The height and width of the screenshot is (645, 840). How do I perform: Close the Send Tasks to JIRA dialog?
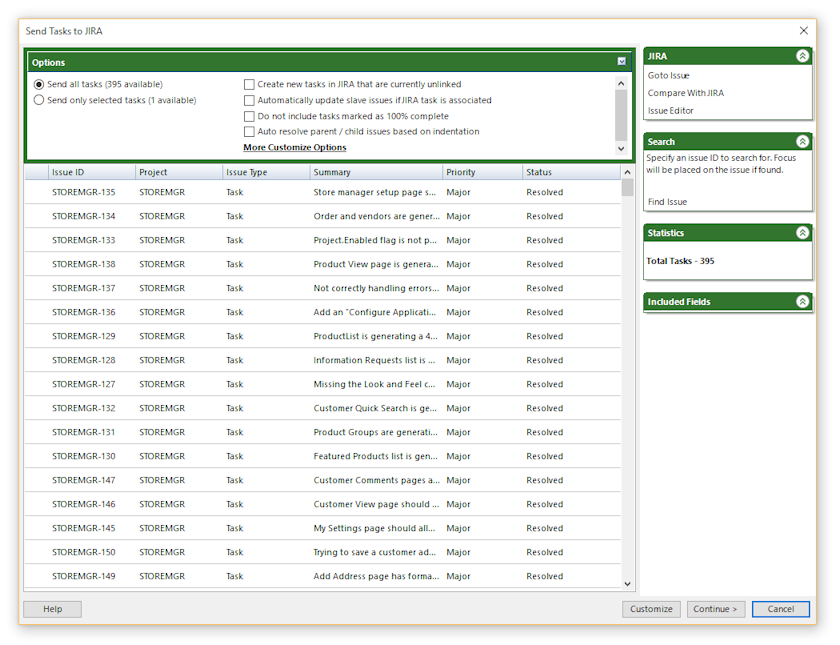click(804, 31)
